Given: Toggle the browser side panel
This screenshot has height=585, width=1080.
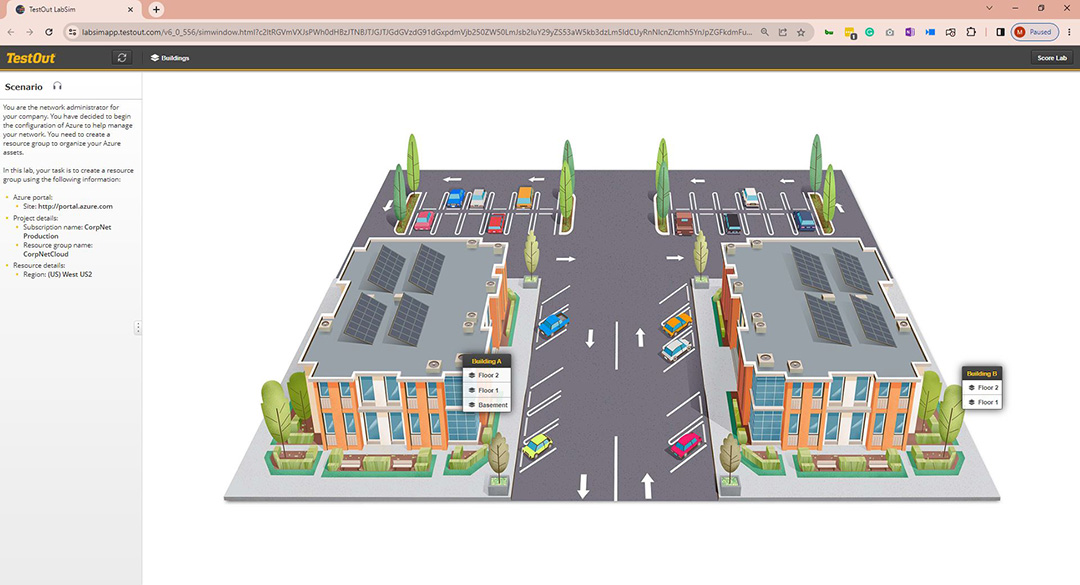Looking at the screenshot, I should [x=1000, y=32].
